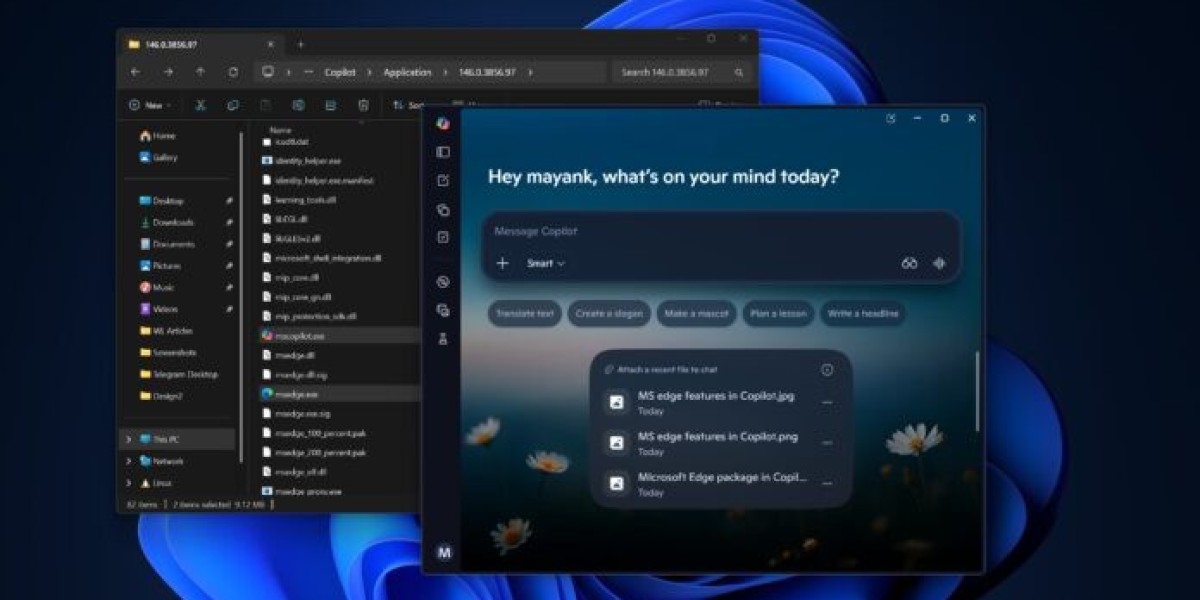
Task: Open the New dropdown in Explorer toolbar
Action: click(x=150, y=105)
